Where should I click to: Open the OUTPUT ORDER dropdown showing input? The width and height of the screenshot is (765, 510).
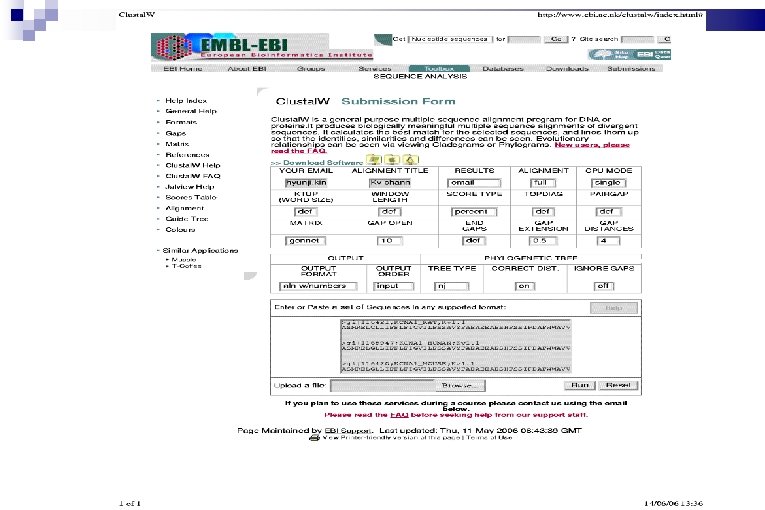point(393,286)
